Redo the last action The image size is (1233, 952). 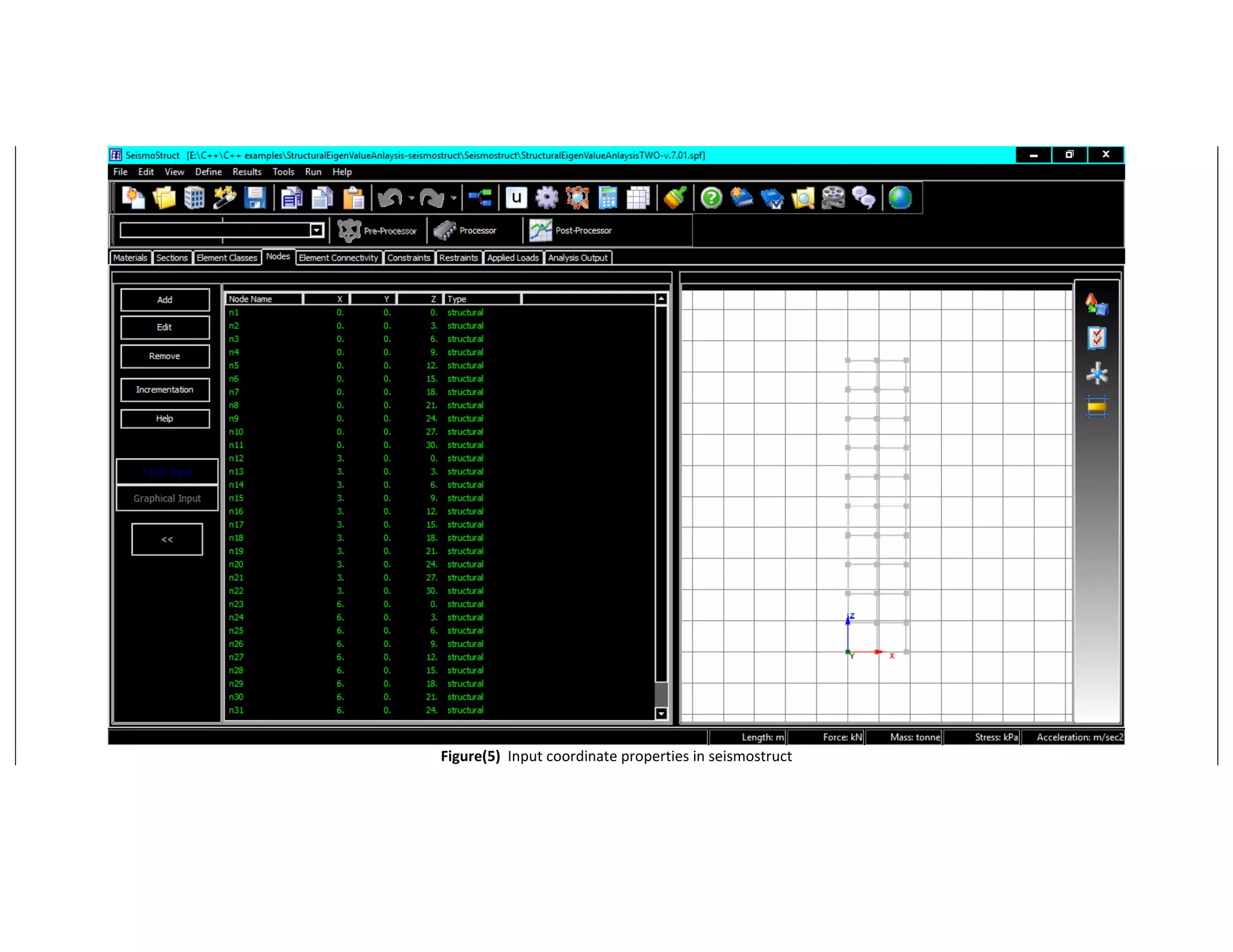432,198
